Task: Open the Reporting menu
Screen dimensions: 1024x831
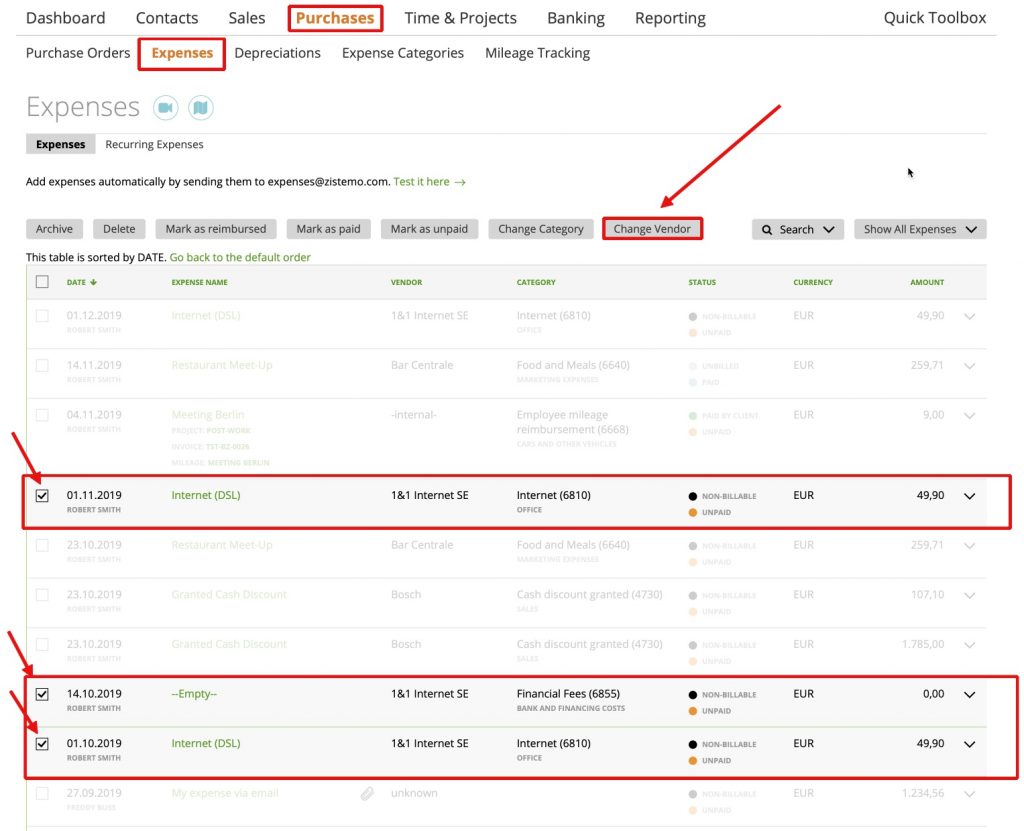Action: click(669, 17)
